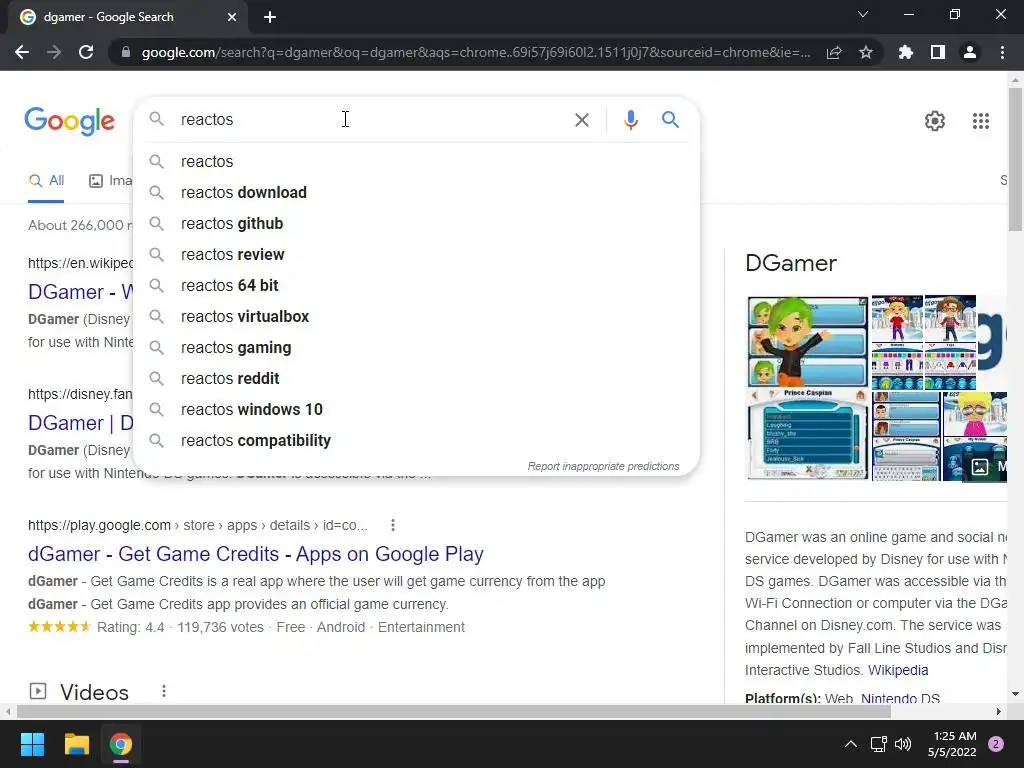Click the browser forward arrow

54,52
